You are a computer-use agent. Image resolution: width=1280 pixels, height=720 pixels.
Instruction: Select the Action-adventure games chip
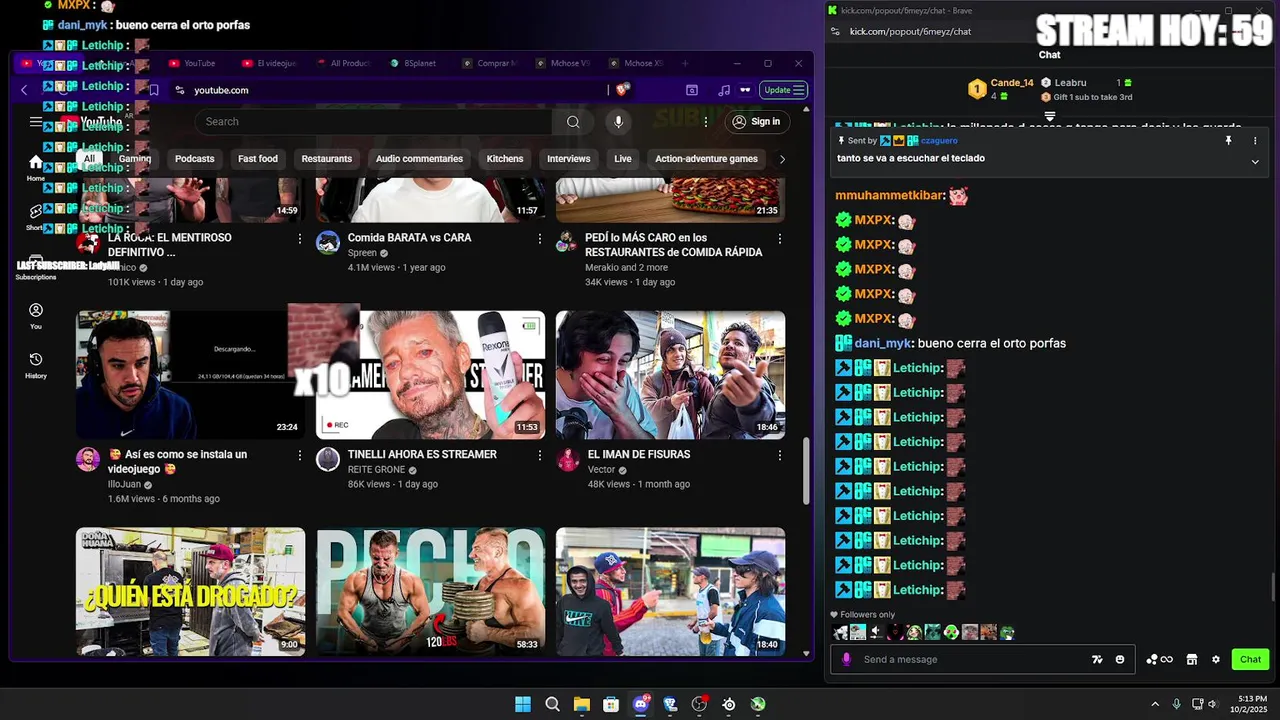point(706,159)
